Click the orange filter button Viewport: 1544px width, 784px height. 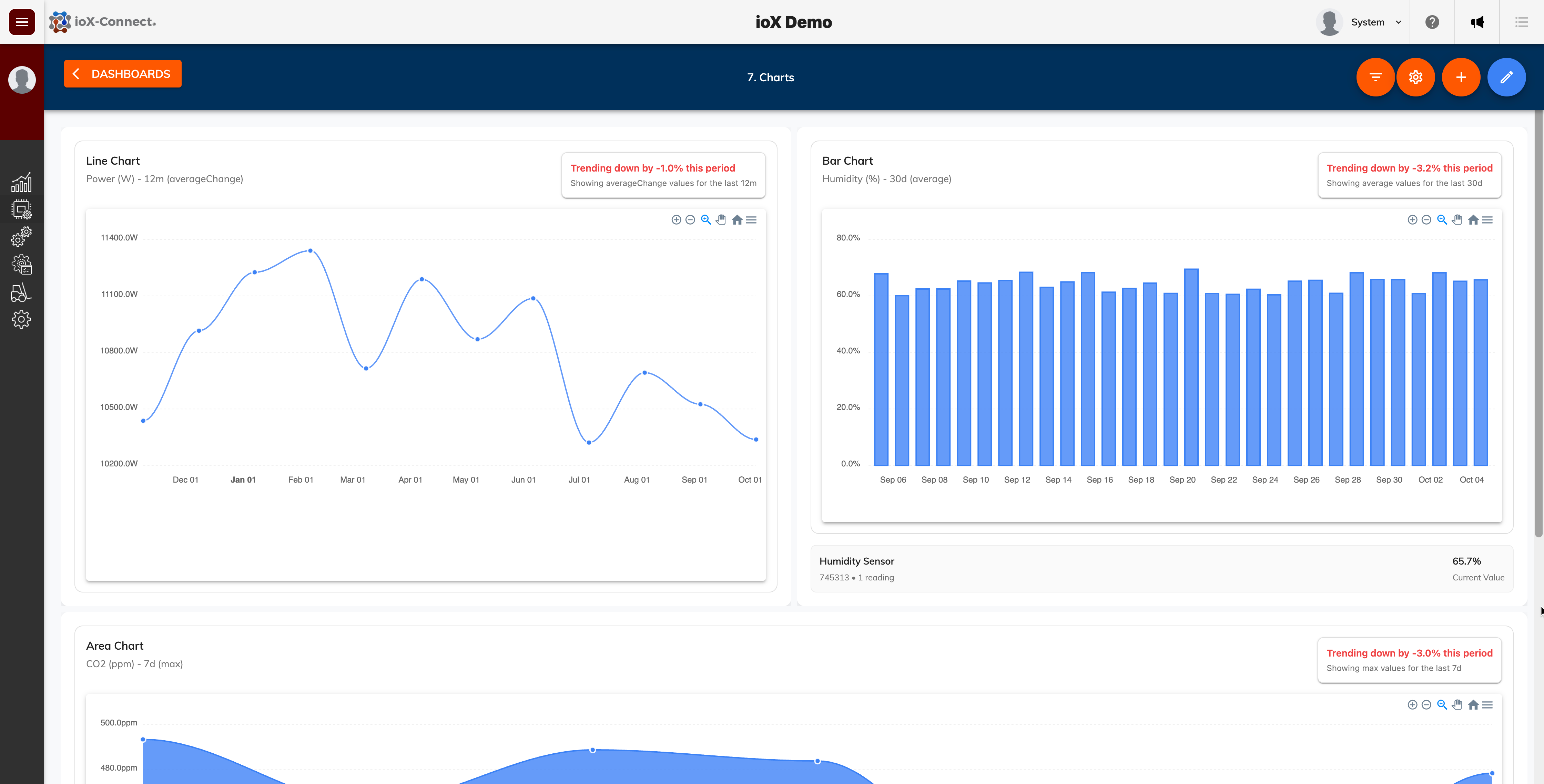pos(1375,77)
